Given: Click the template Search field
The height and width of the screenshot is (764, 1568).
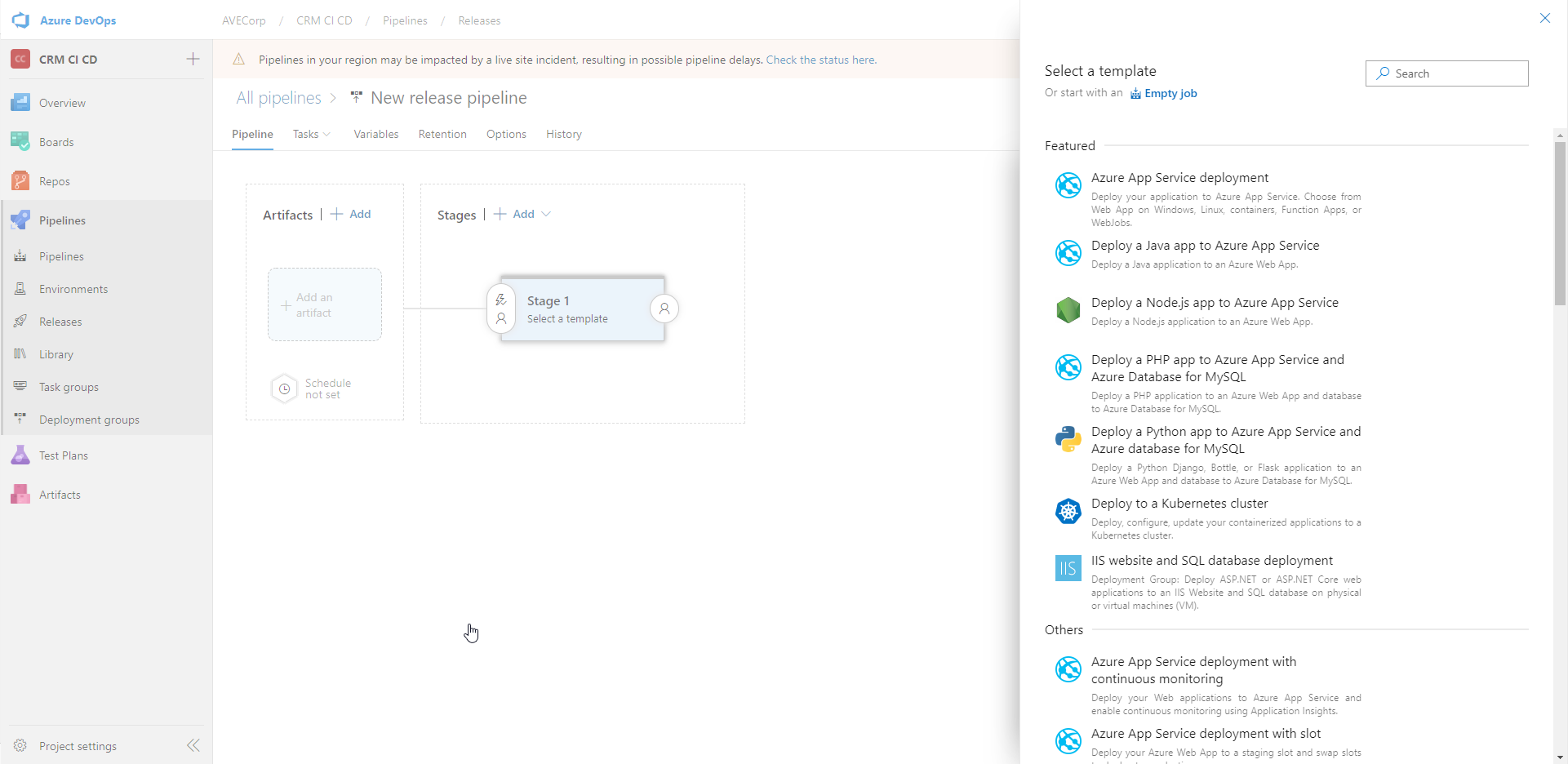Looking at the screenshot, I should click(x=1446, y=73).
